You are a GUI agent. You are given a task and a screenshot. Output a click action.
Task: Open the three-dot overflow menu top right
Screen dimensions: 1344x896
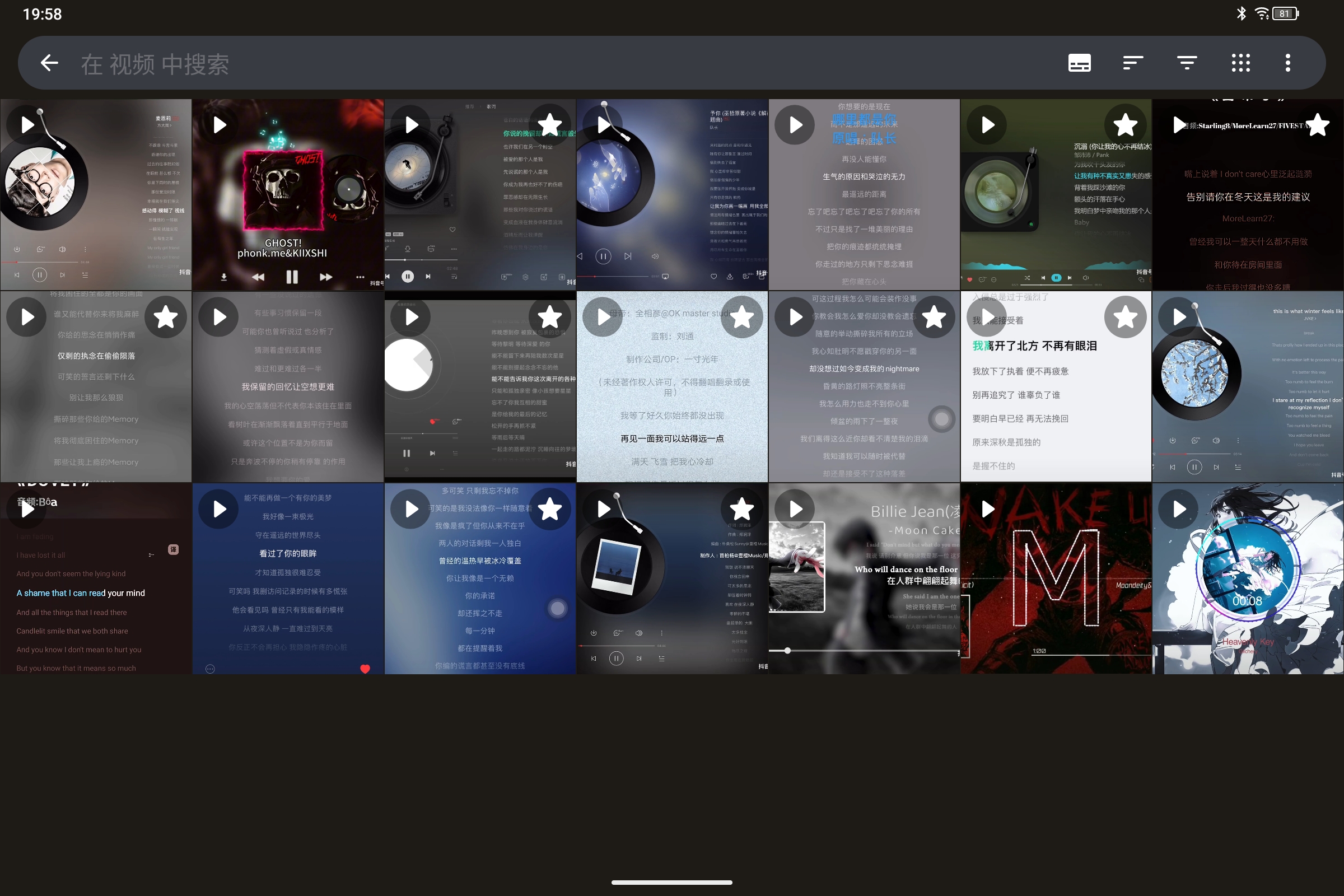click(x=1287, y=63)
